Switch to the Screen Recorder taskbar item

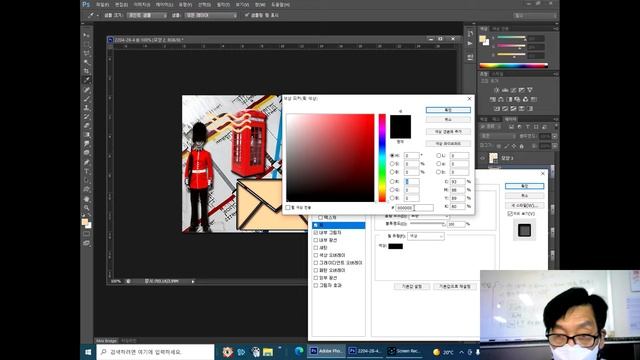click(x=404, y=351)
